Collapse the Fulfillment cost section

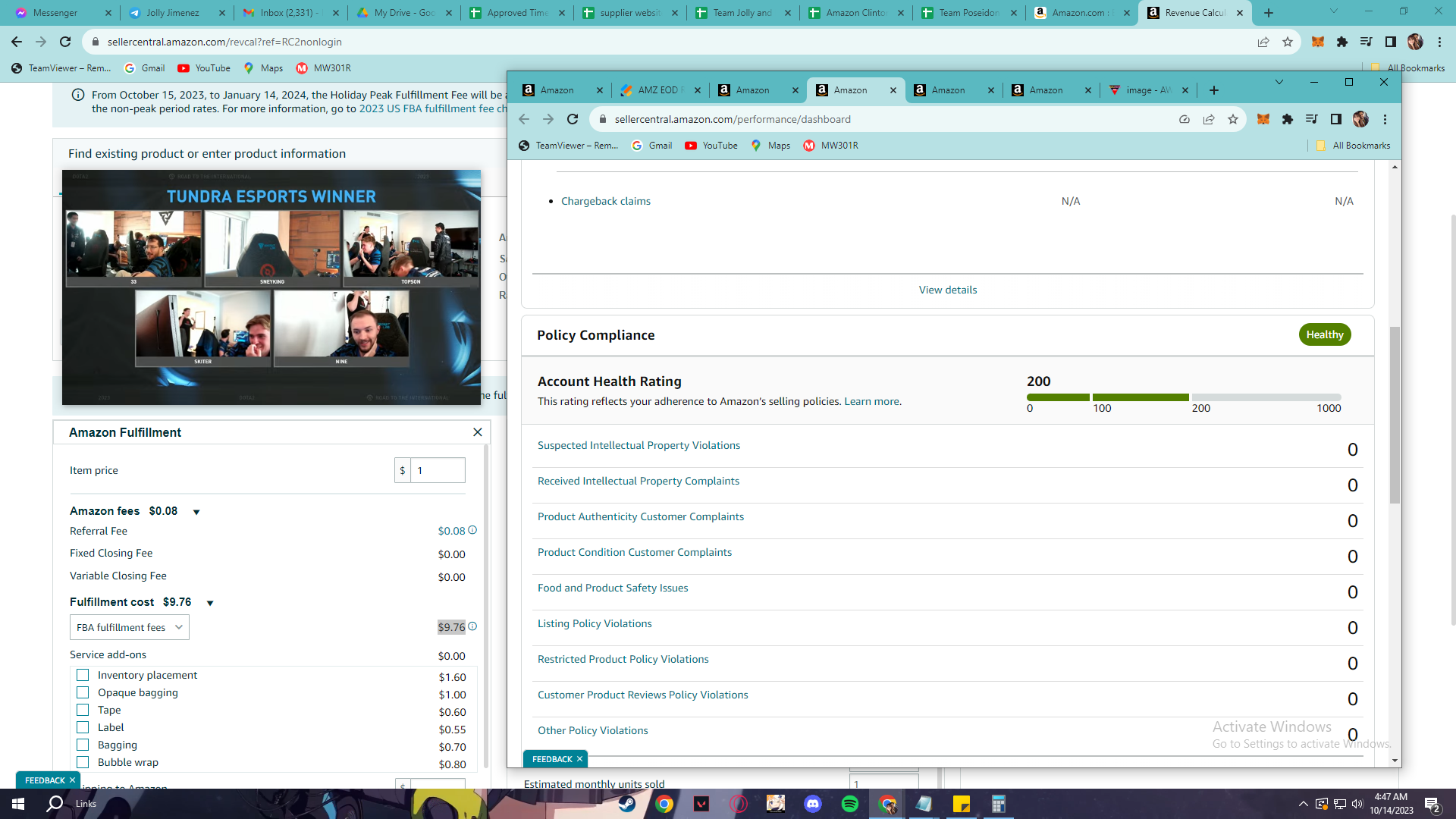(210, 603)
